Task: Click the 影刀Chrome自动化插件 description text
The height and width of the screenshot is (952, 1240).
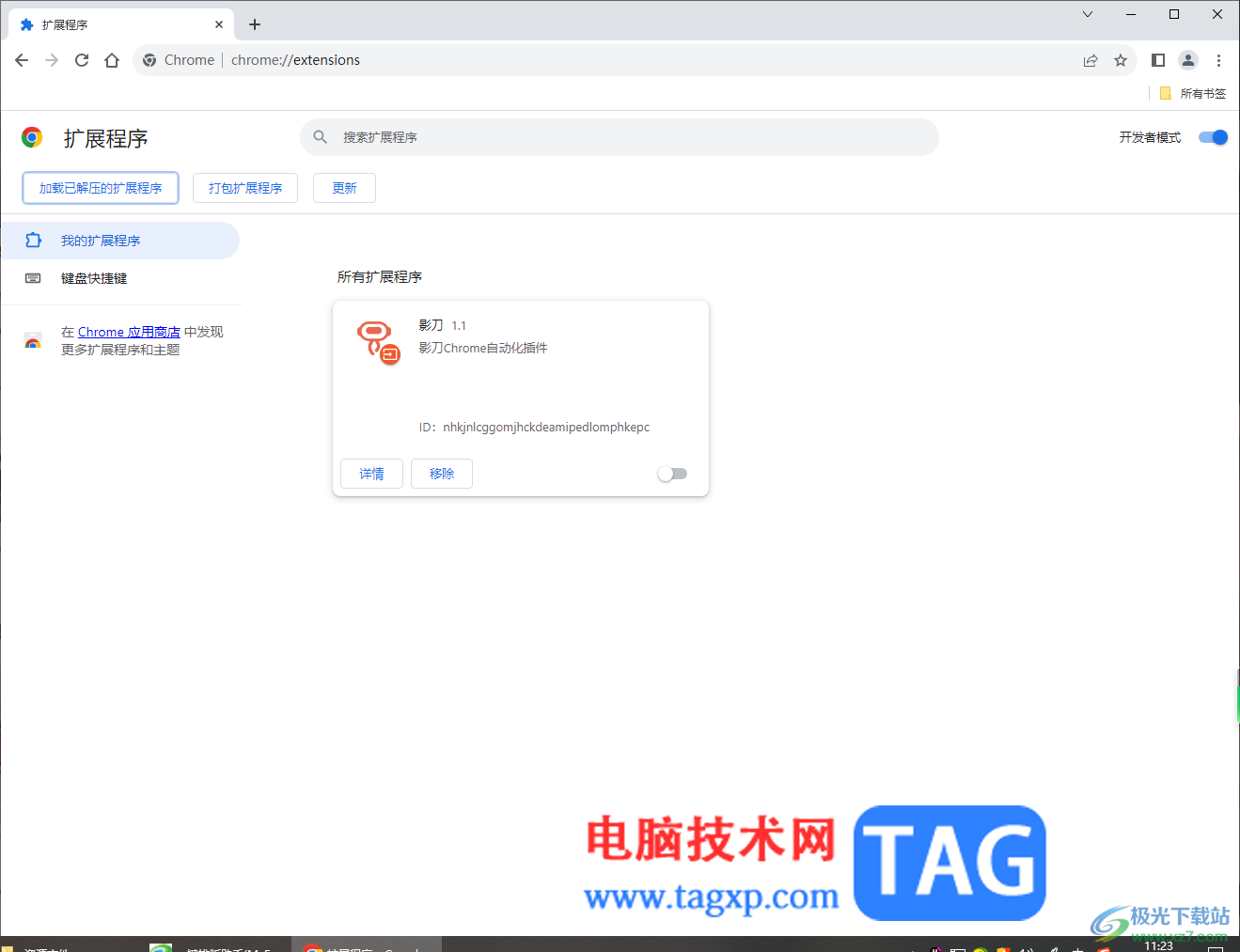Action: [x=483, y=348]
